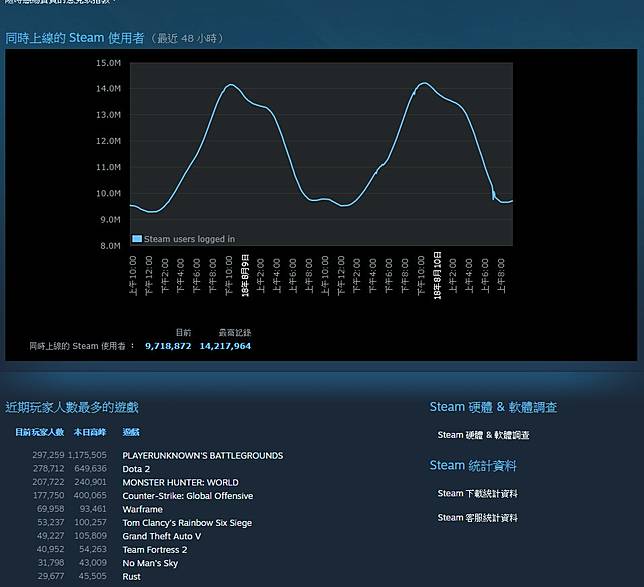Click the 遊戲 column header
Screen dimensions: 644x587
[131, 432]
